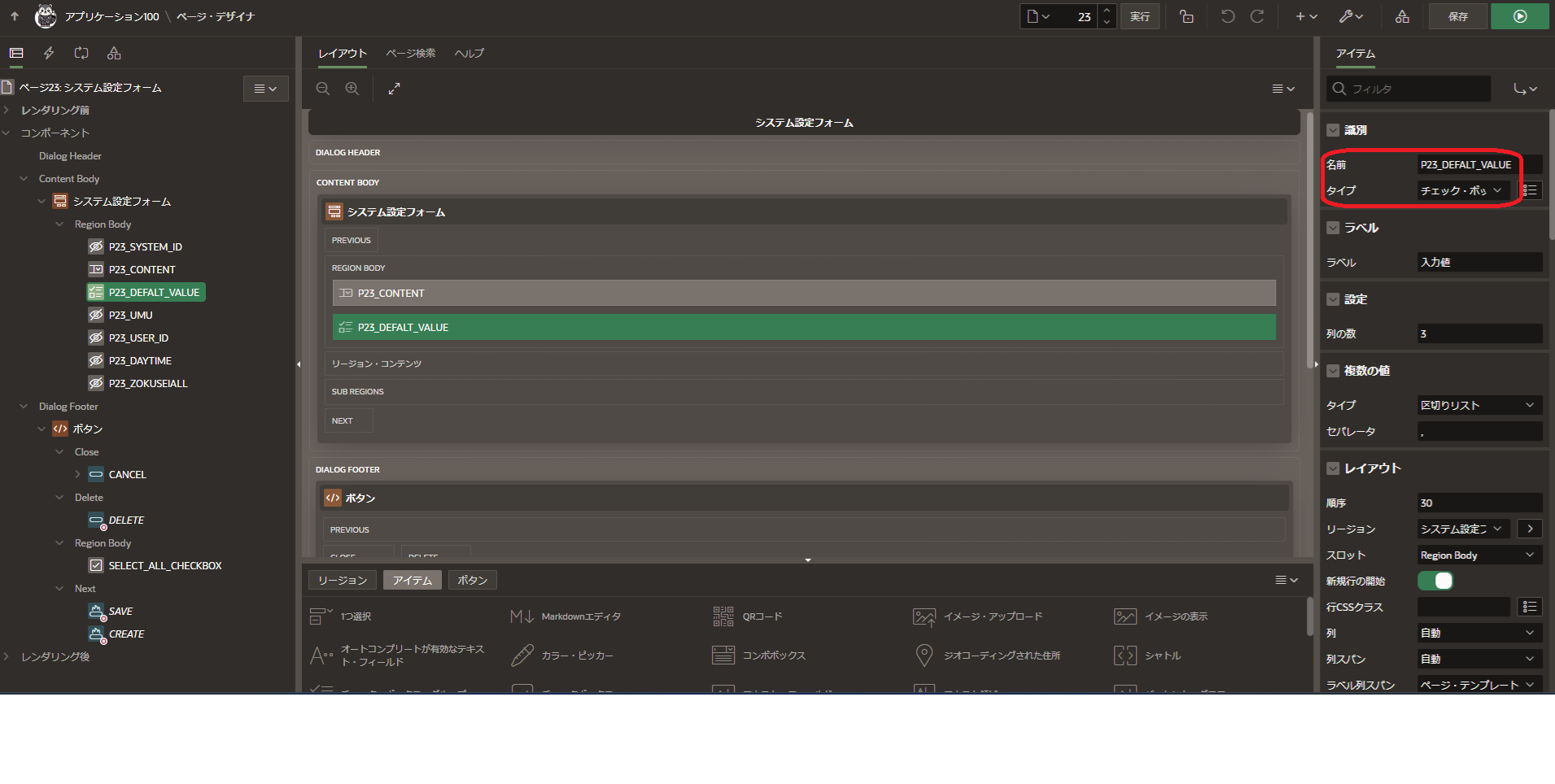This screenshot has width=1555, height=784.
Task: Expand the layout pane to fullscreen
Action: (x=395, y=89)
